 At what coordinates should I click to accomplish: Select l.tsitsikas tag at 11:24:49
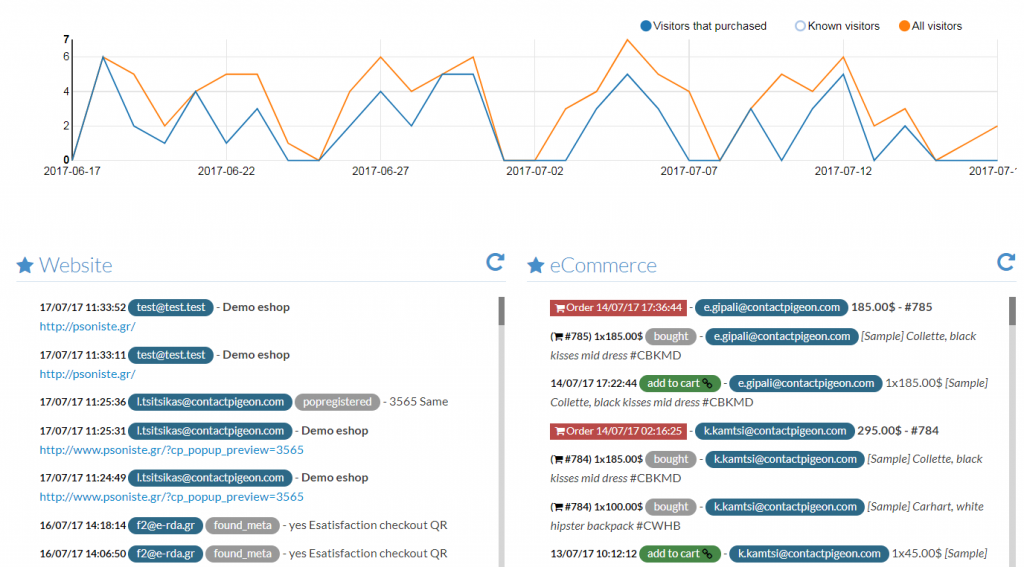210,478
